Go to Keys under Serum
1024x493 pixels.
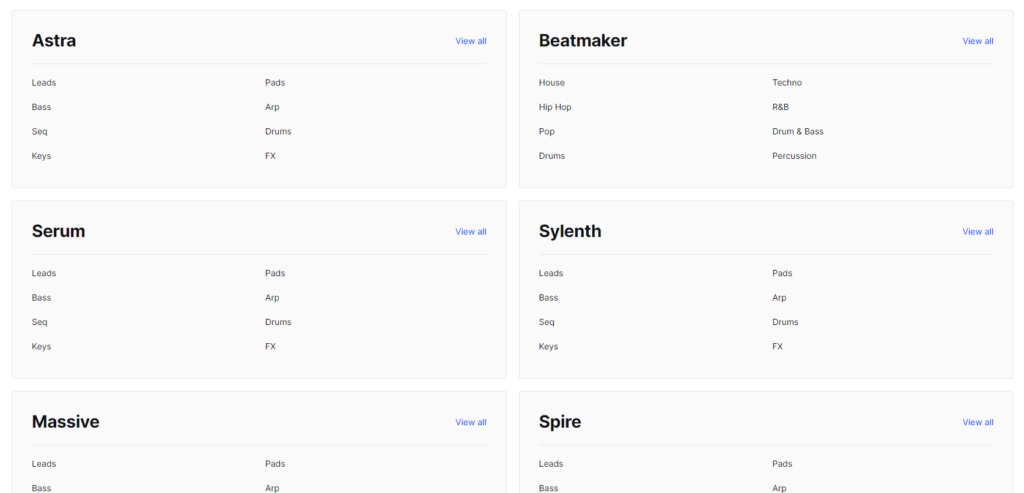coord(41,347)
